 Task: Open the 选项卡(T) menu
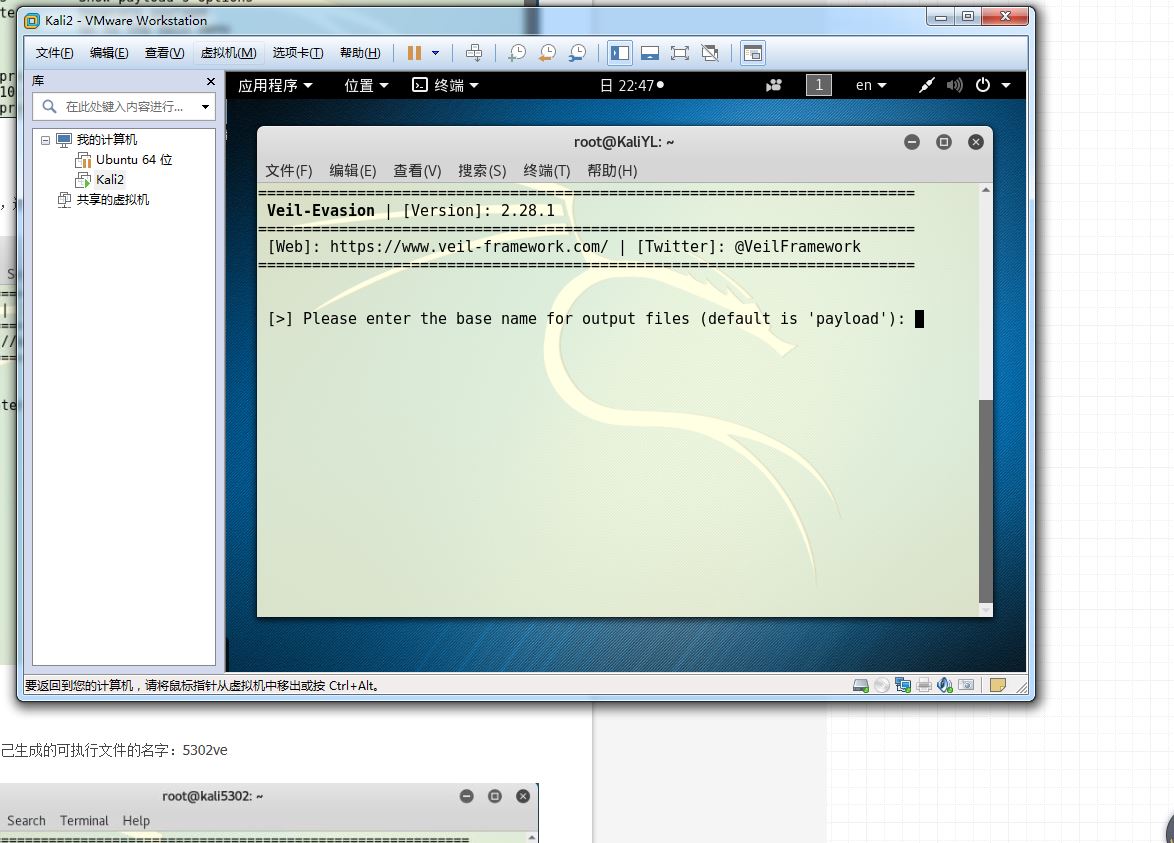pos(297,53)
